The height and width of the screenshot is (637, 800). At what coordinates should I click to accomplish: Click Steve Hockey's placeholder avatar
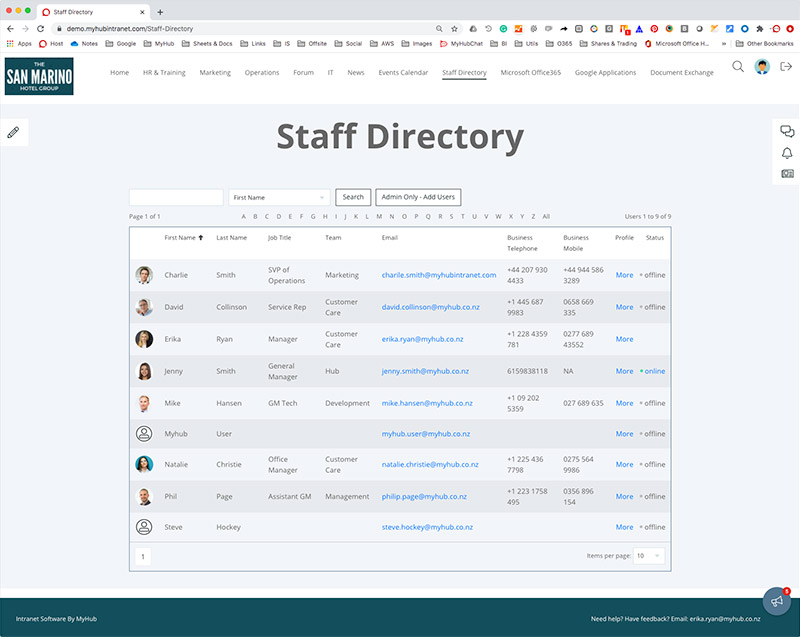click(144, 527)
